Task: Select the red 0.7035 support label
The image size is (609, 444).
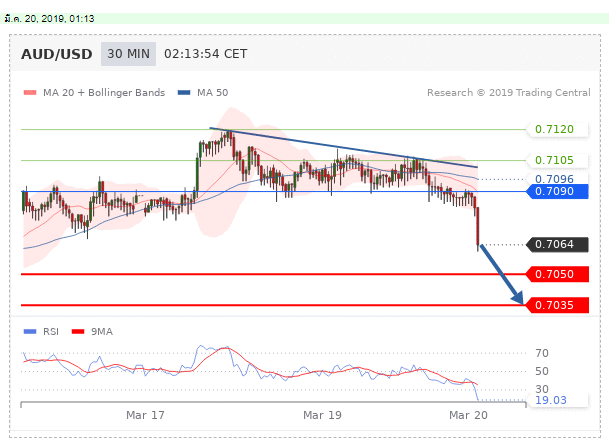Action: point(557,305)
